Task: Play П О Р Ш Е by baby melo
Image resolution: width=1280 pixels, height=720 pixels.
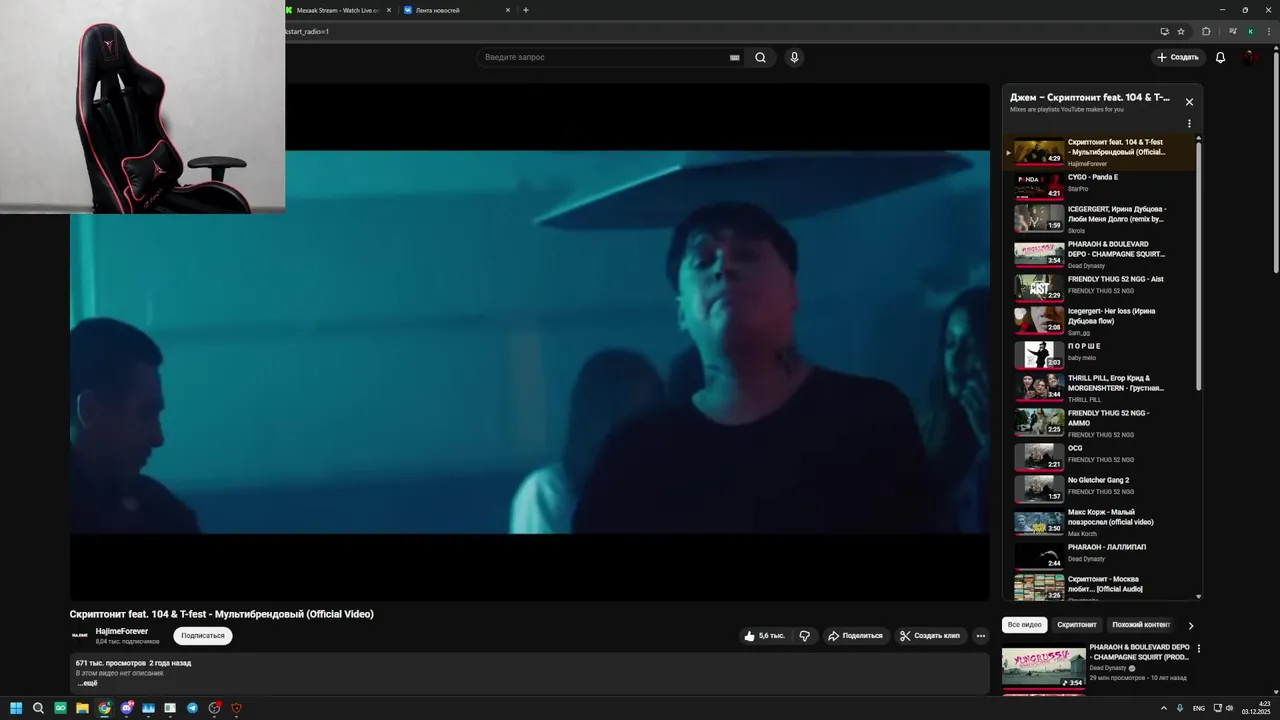Action: click(x=1100, y=354)
